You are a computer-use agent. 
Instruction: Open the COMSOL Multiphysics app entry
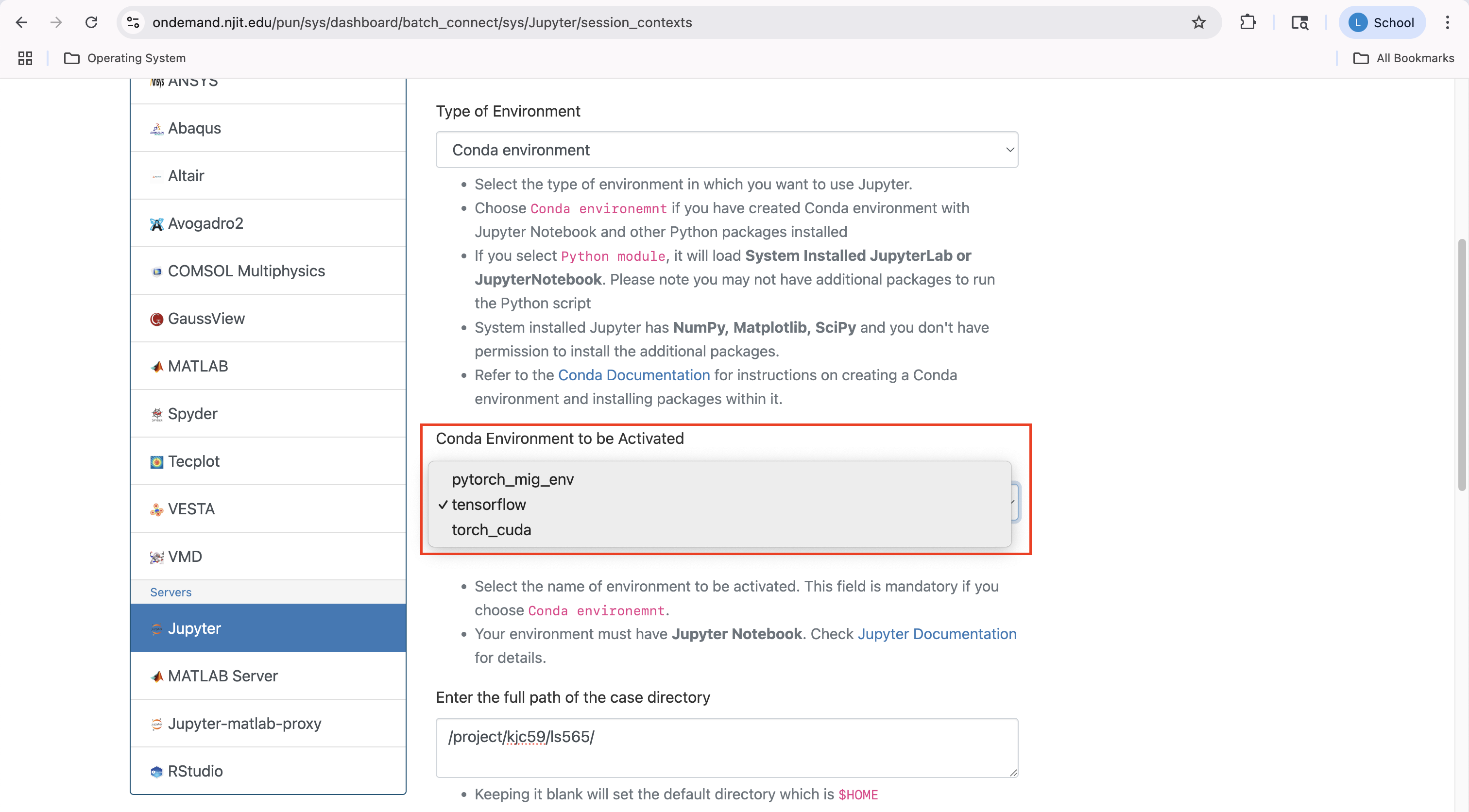pyautogui.click(x=268, y=271)
